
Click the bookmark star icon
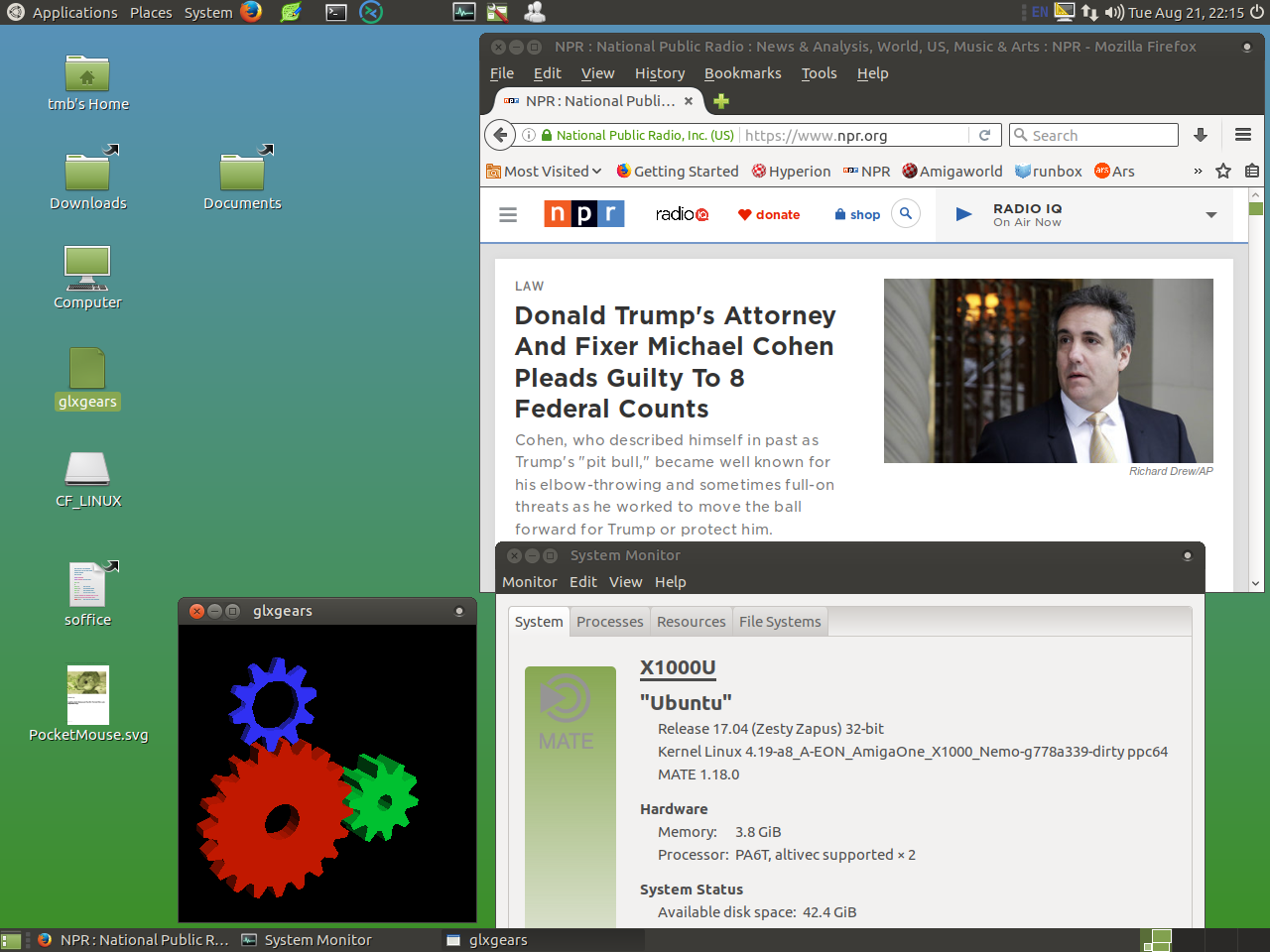point(1223,171)
